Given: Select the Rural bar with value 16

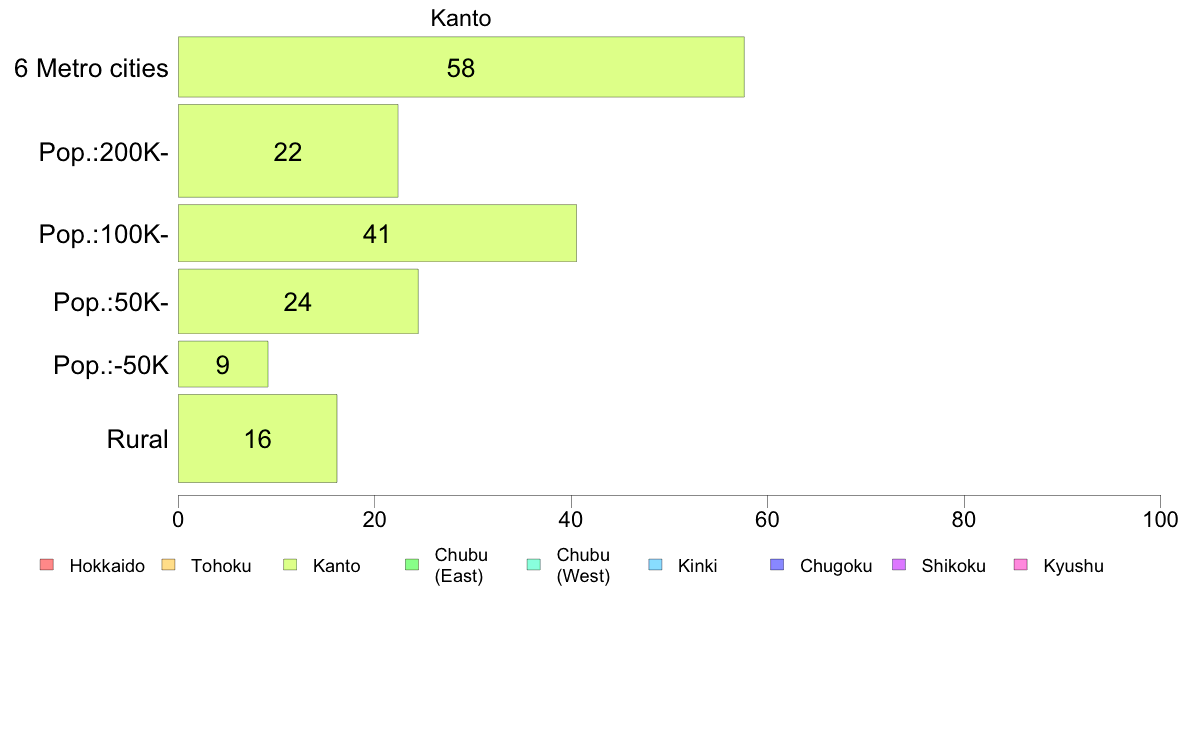Looking at the screenshot, I should pyautogui.click(x=258, y=438).
